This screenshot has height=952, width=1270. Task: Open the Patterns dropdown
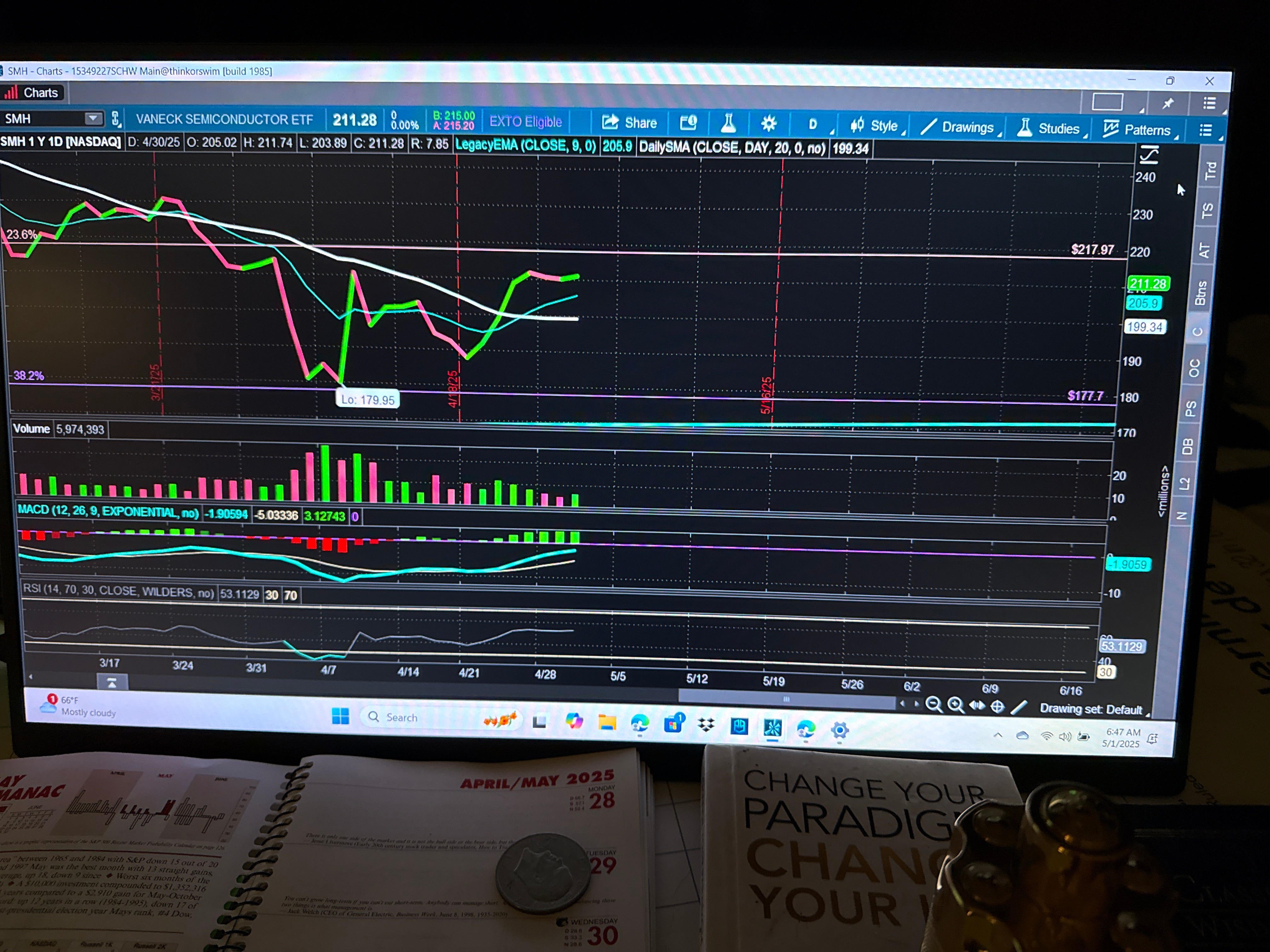click(x=1140, y=130)
